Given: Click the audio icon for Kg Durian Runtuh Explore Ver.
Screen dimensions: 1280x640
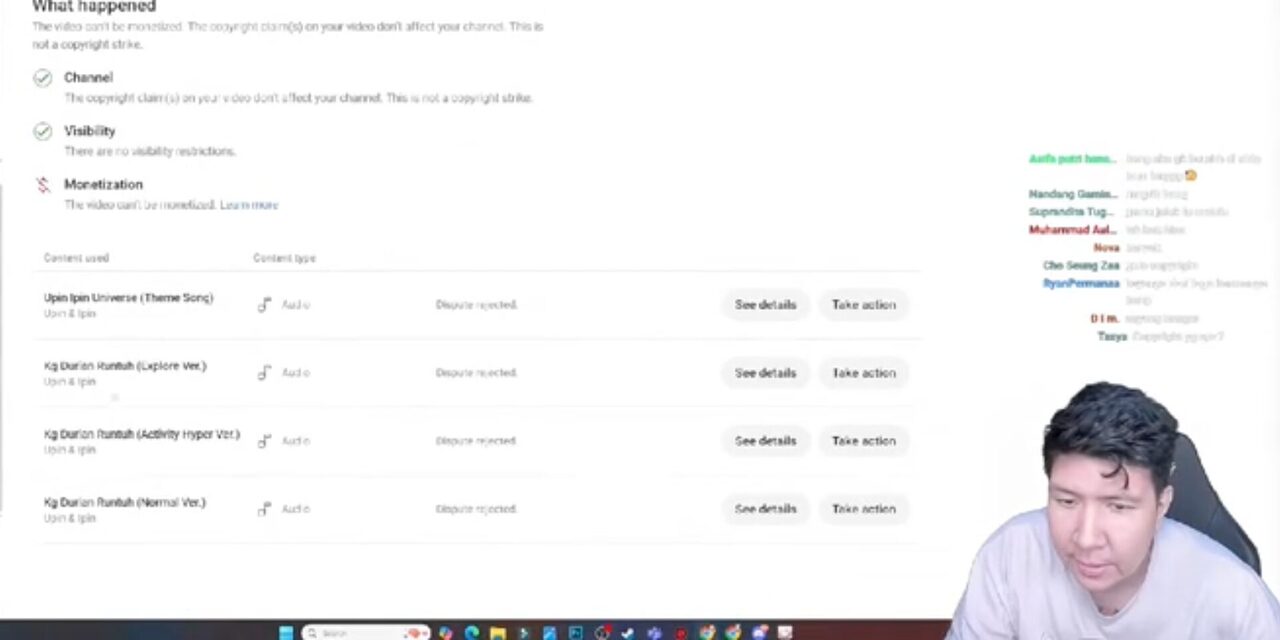Looking at the screenshot, I should click(x=264, y=373).
